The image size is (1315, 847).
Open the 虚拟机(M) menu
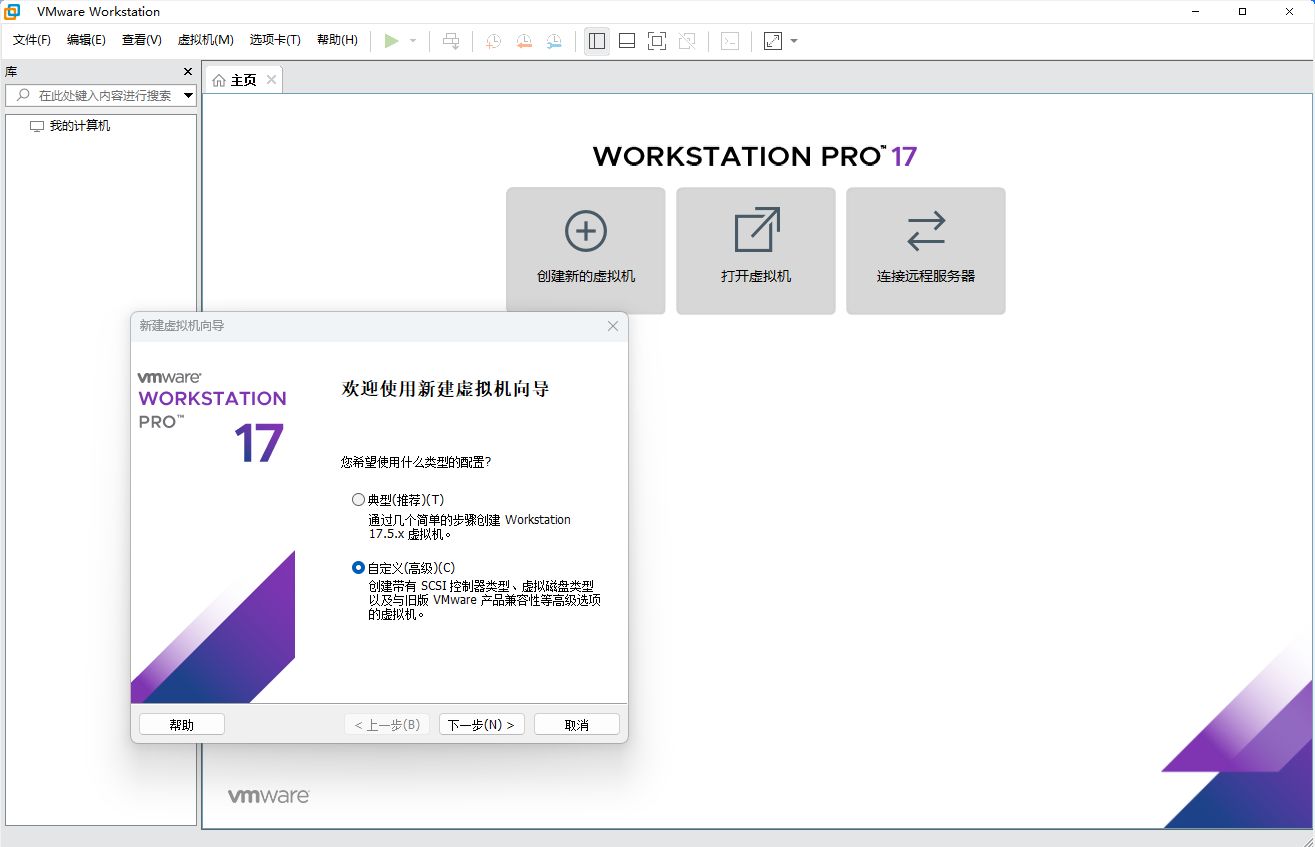205,40
